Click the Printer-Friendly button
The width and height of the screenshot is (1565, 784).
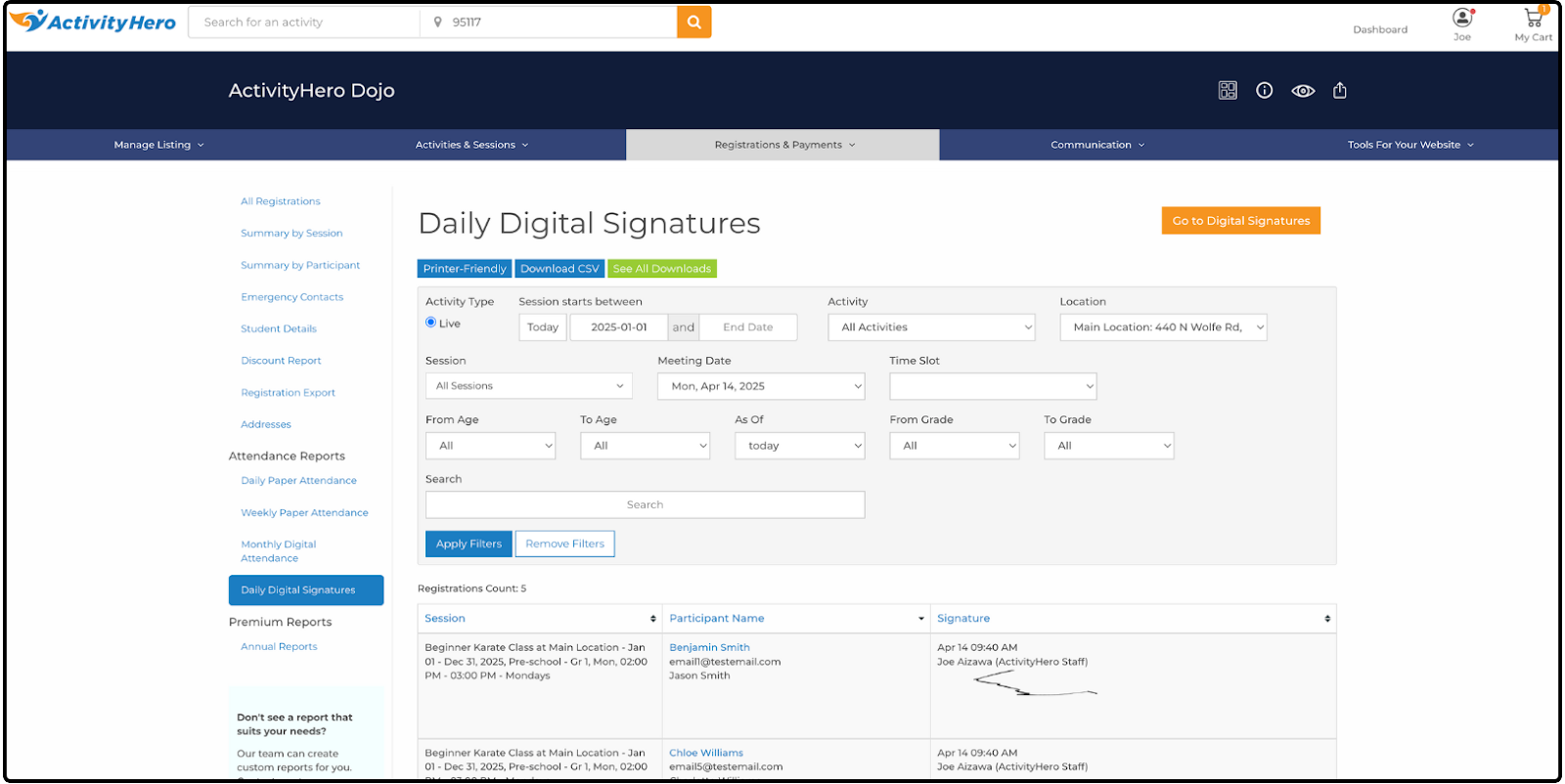465,269
